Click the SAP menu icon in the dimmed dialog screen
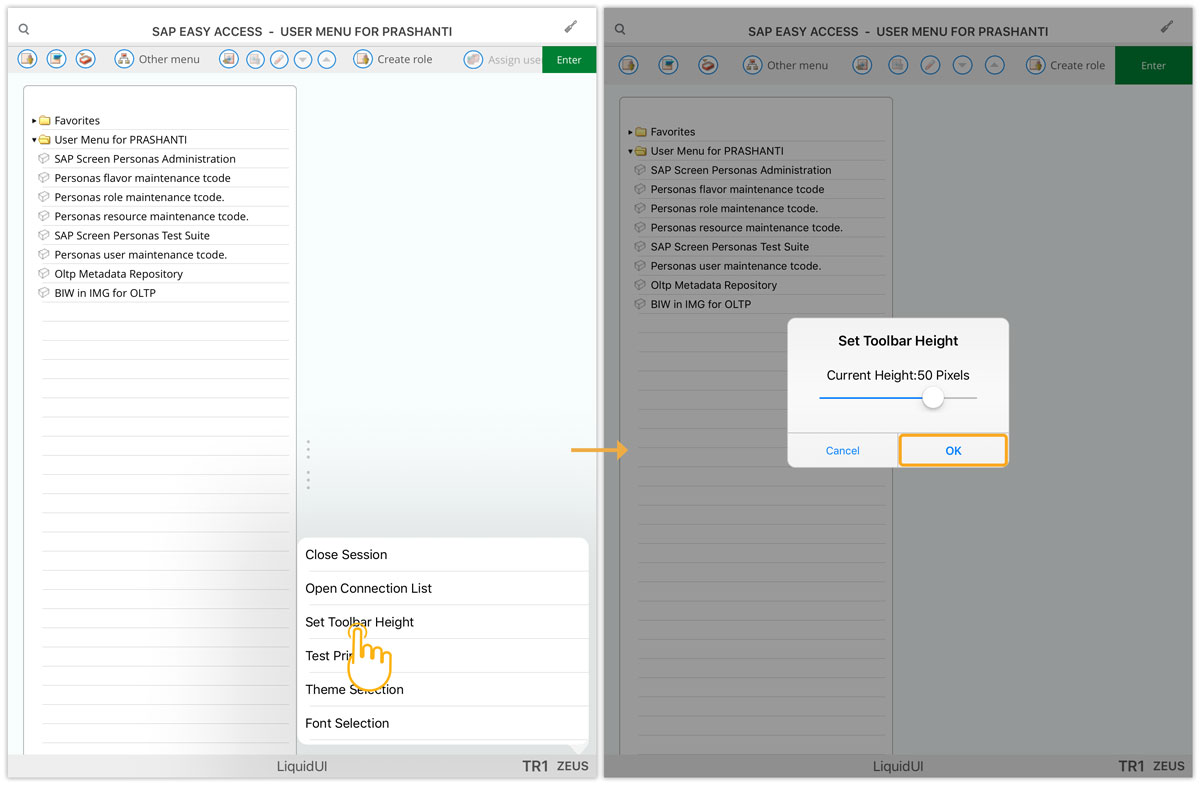The width and height of the screenshot is (1200, 785). [x=669, y=66]
